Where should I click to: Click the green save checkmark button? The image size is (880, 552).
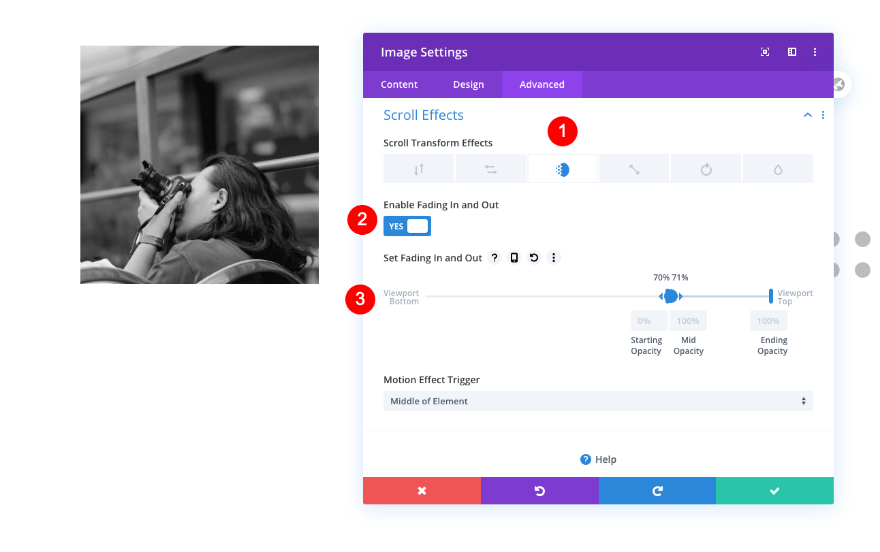coord(775,491)
